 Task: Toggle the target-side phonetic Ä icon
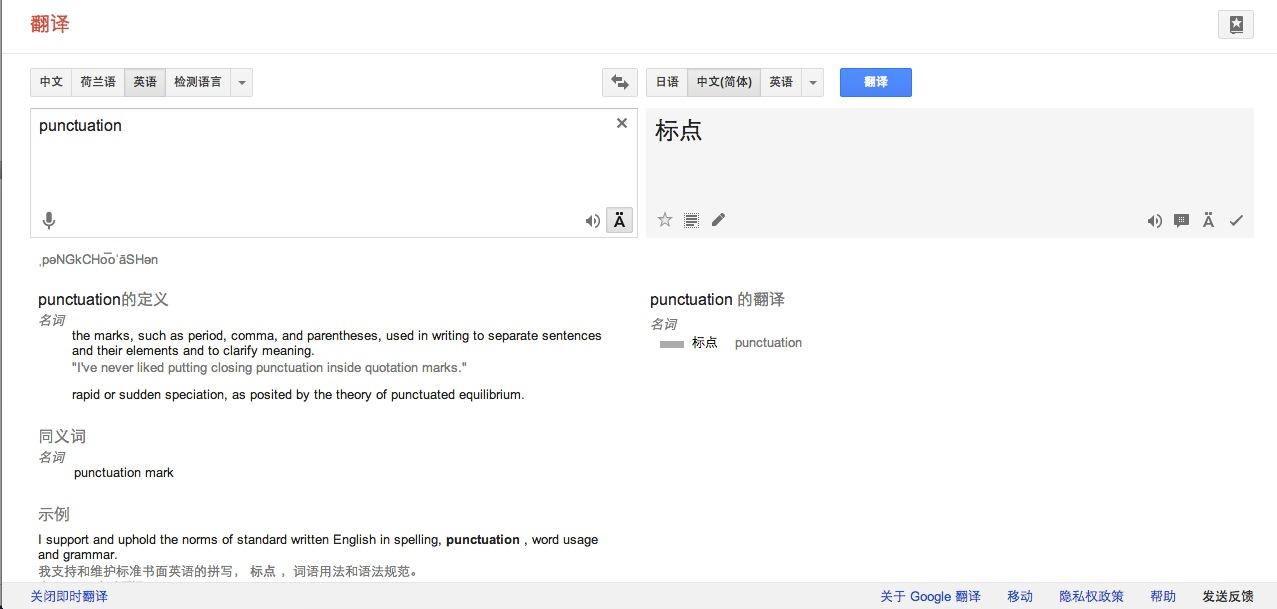[1208, 221]
